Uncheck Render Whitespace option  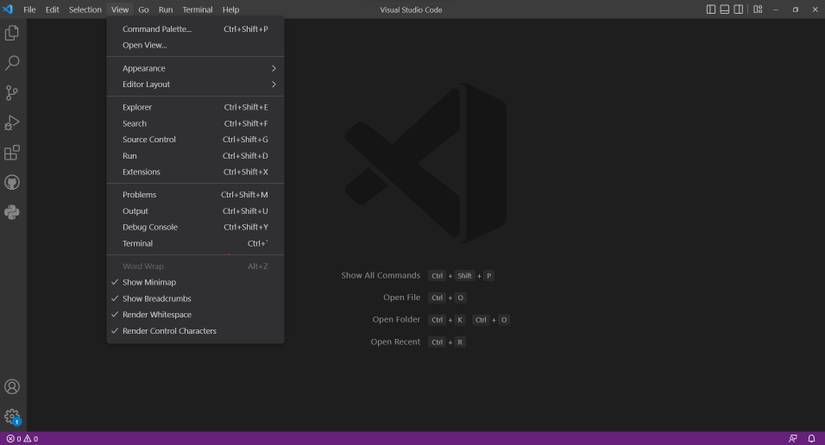(195, 315)
